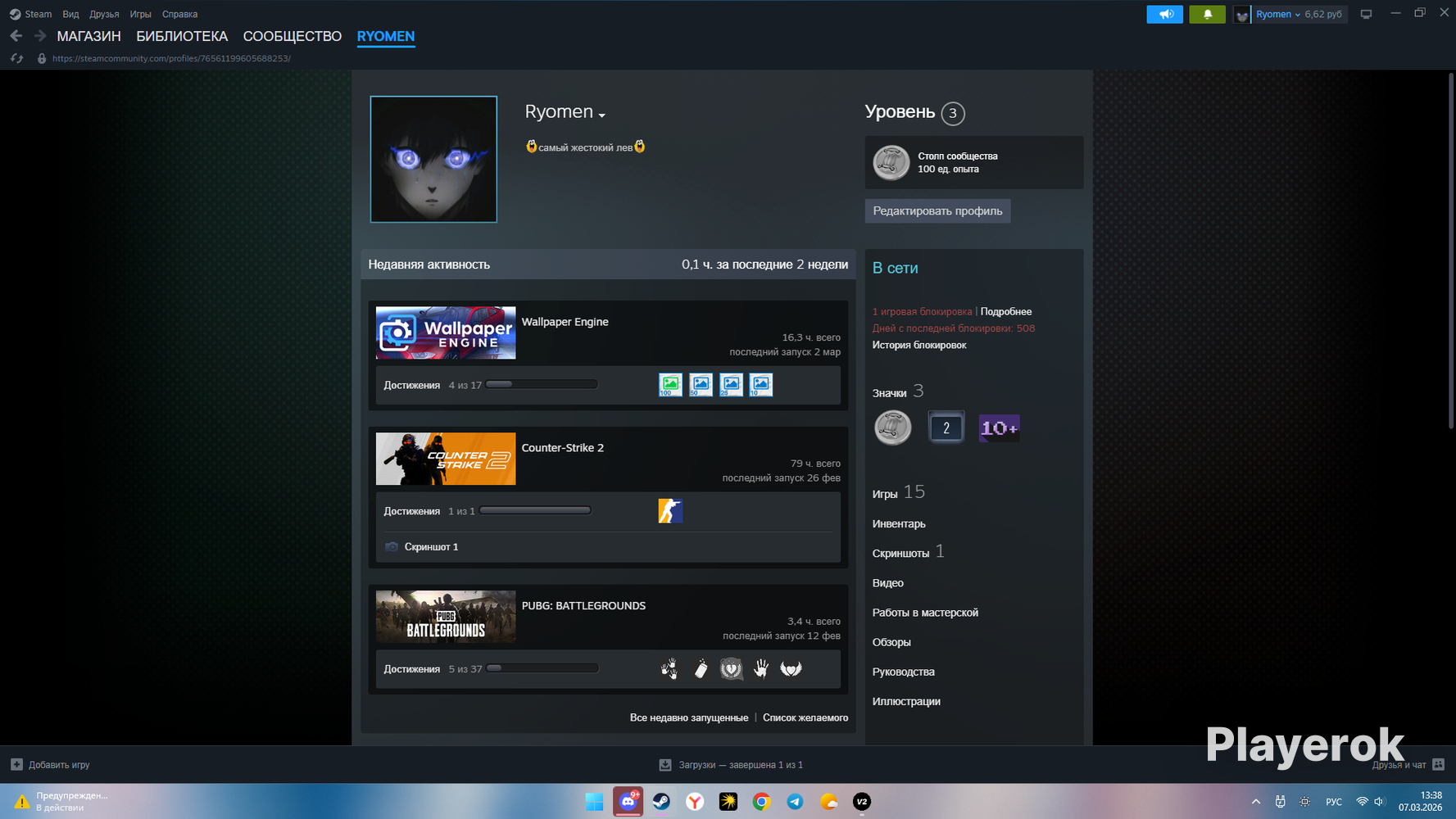Show hidden tray icons chevron
Viewport: 1456px width, 819px height.
[x=1256, y=802]
